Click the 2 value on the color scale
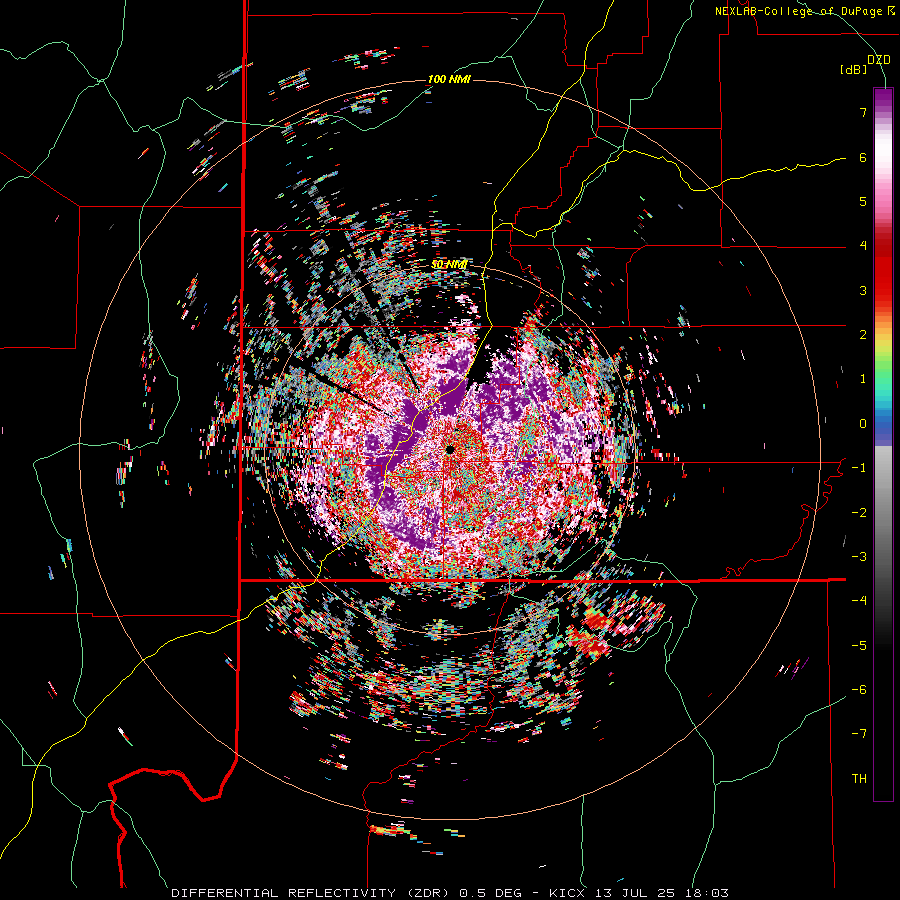Viewport: 900px width, 900px height. pyautogui.click(x=863, y=335)
